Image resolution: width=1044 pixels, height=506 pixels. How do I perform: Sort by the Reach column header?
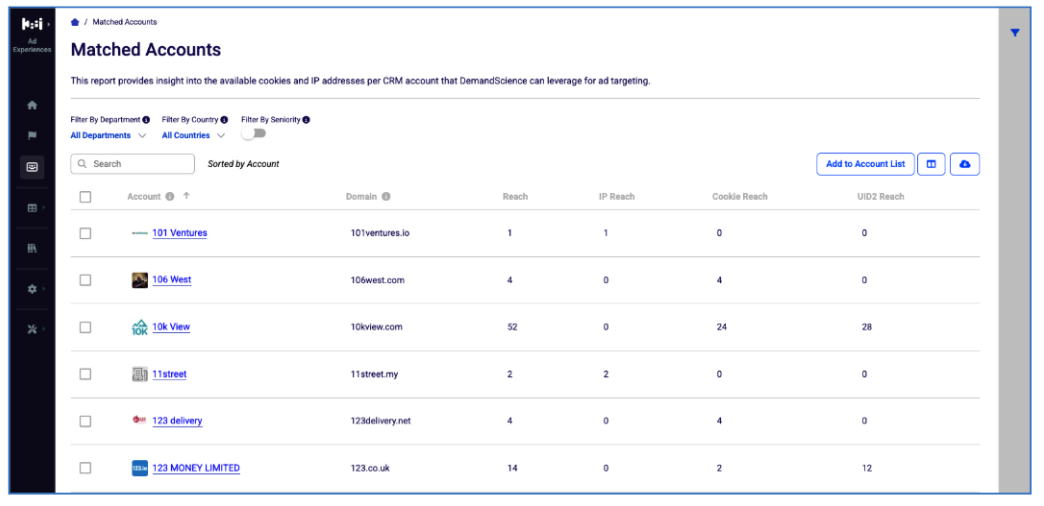pyautogui.click(x=515, y=196)
